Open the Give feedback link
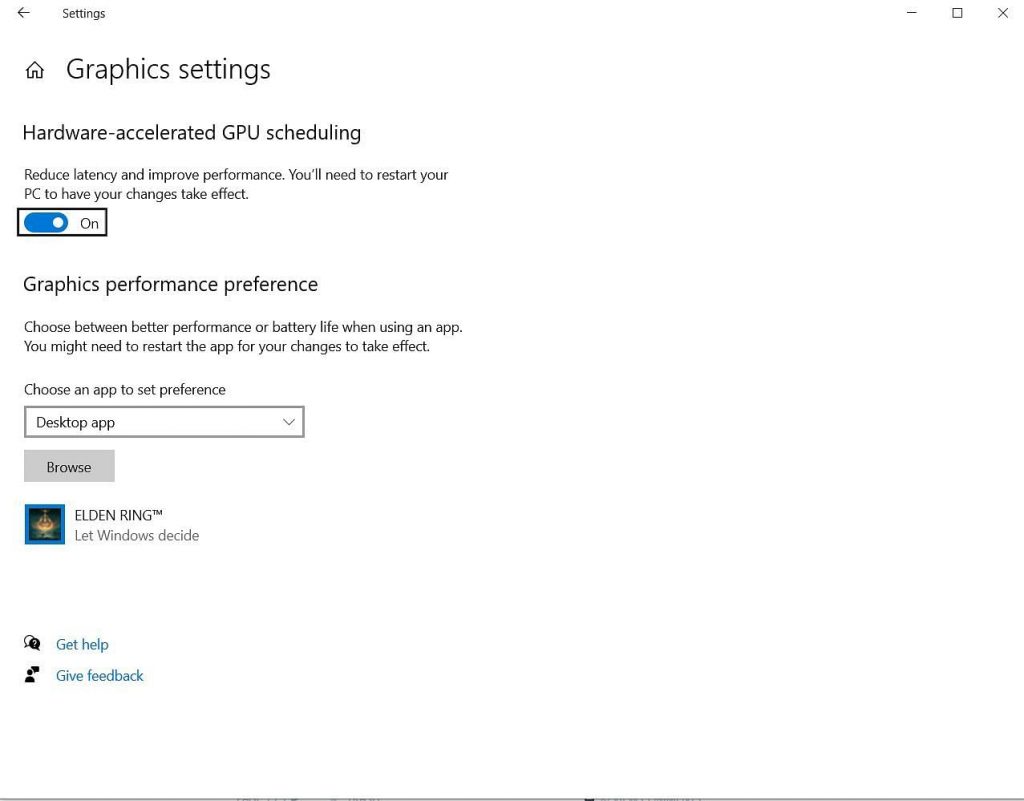Image resolution: width=1024 pixels, height=801 pixels. point(99,676)
